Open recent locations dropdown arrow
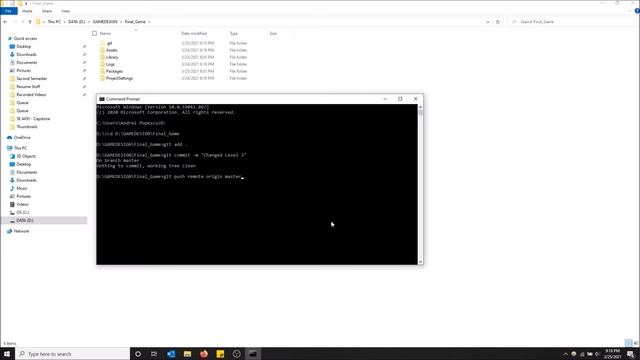The height and width of the screenshot is (360, 640). [x=23, y=22]
